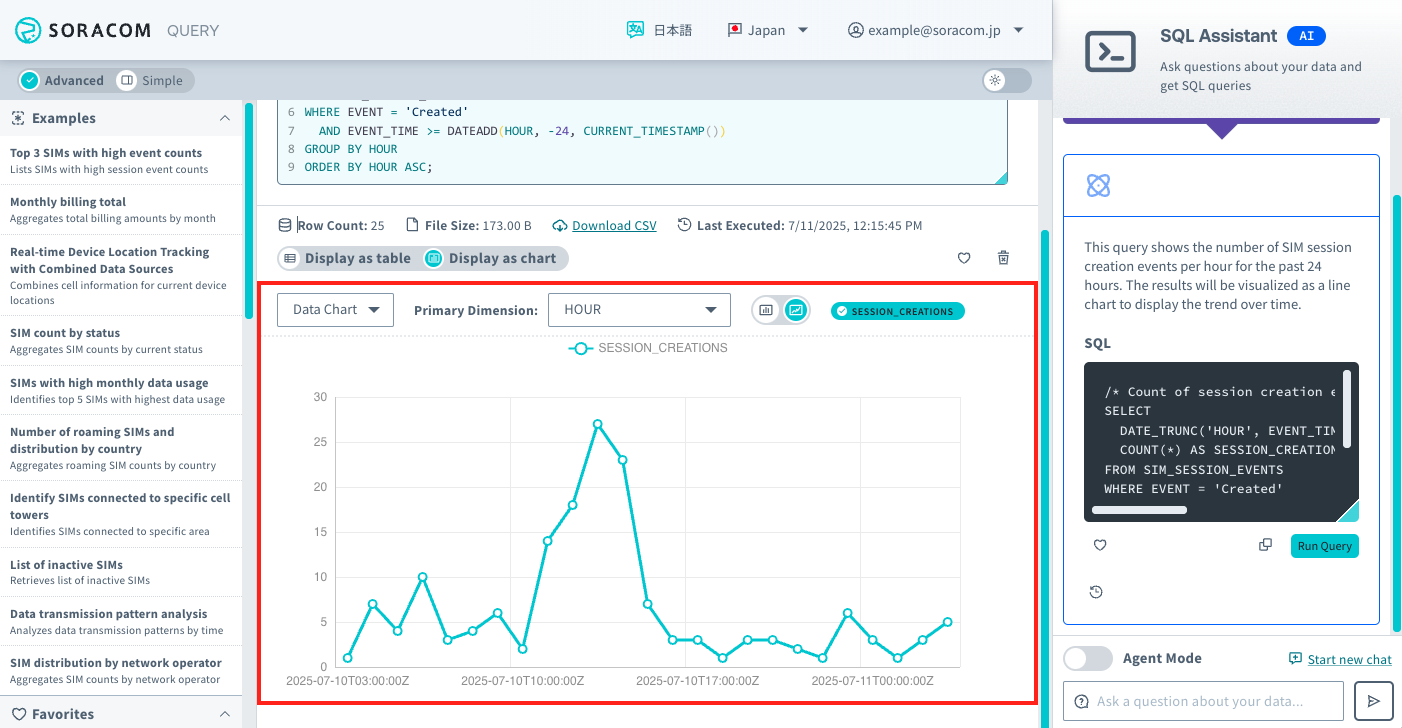Click the SQL Assistant terminal icon
This screenshot has width=1402, height=728.
click(1111, 52)
